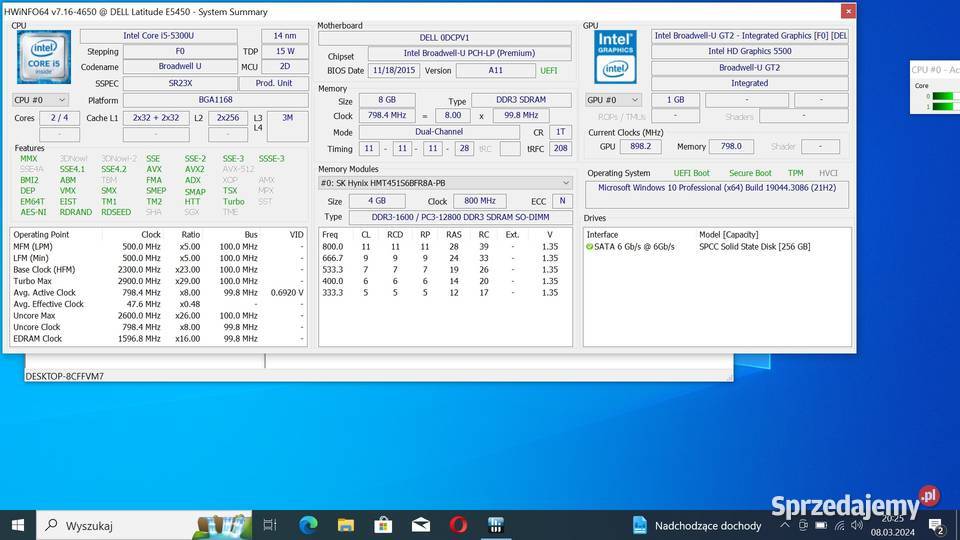
Task: Click the UEFI Boot indicator label
Action: pos(691,173)
